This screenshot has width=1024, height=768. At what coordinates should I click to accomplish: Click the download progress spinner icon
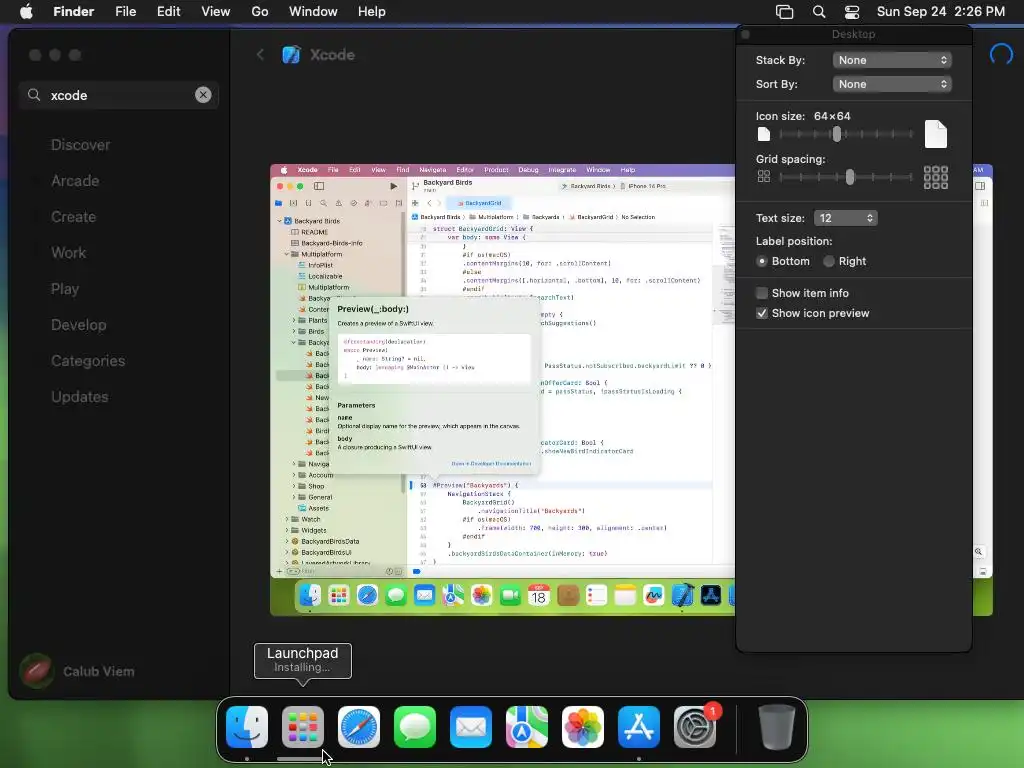(1001, 54)
